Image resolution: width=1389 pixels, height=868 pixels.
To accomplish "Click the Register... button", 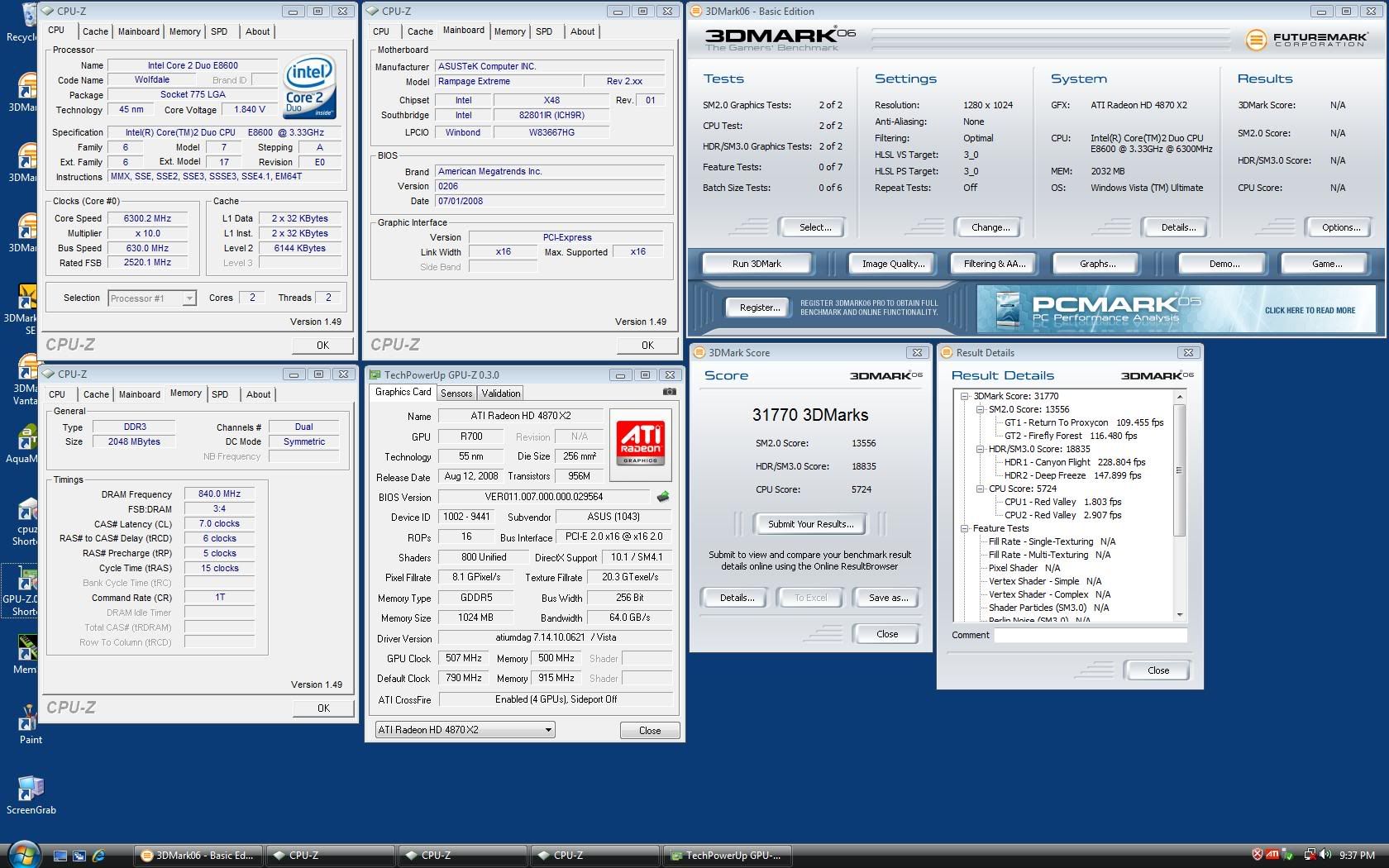I will pos(760,308).
